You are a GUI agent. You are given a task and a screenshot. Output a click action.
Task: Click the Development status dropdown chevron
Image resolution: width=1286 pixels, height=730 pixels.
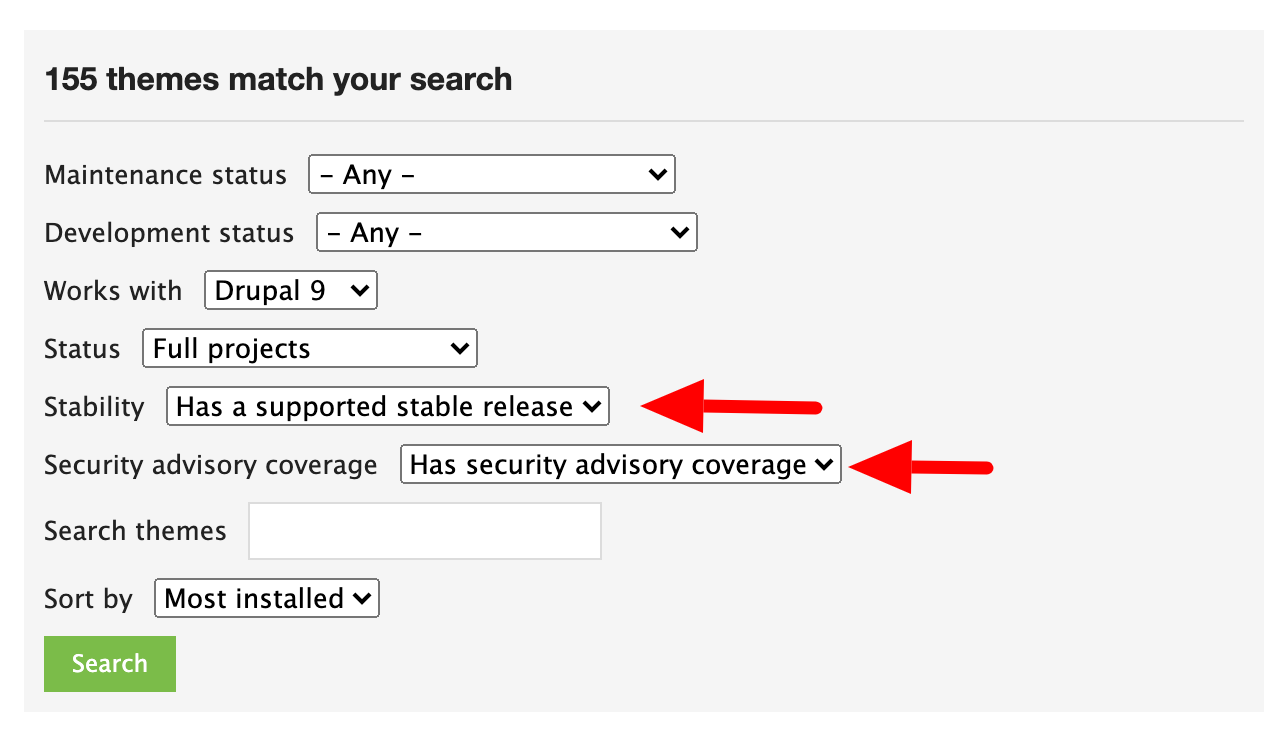tap(681, 232)
